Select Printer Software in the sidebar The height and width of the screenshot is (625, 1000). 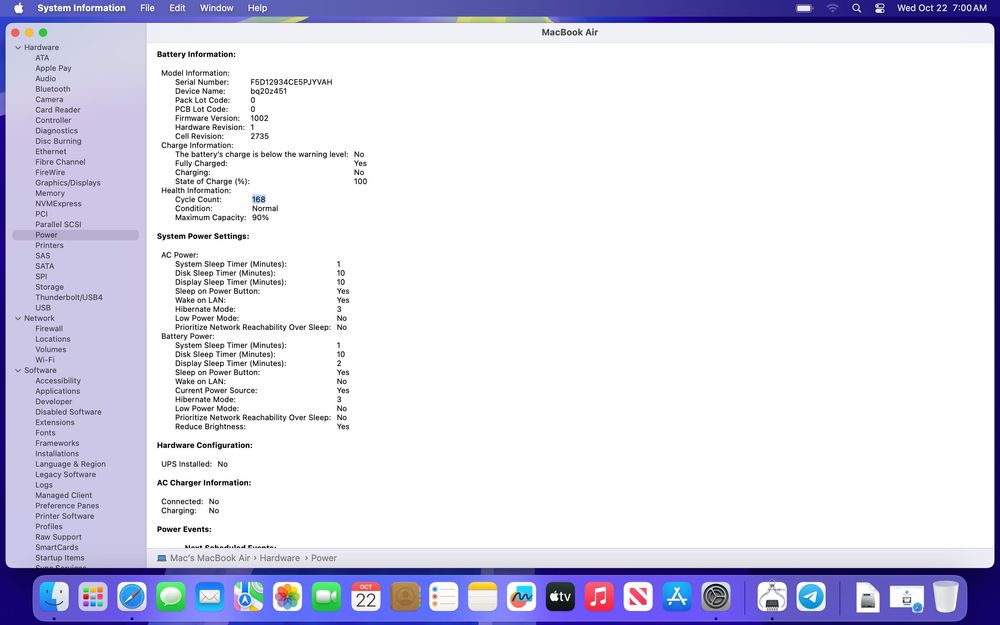pyautogui.click(x=64, y=517)
